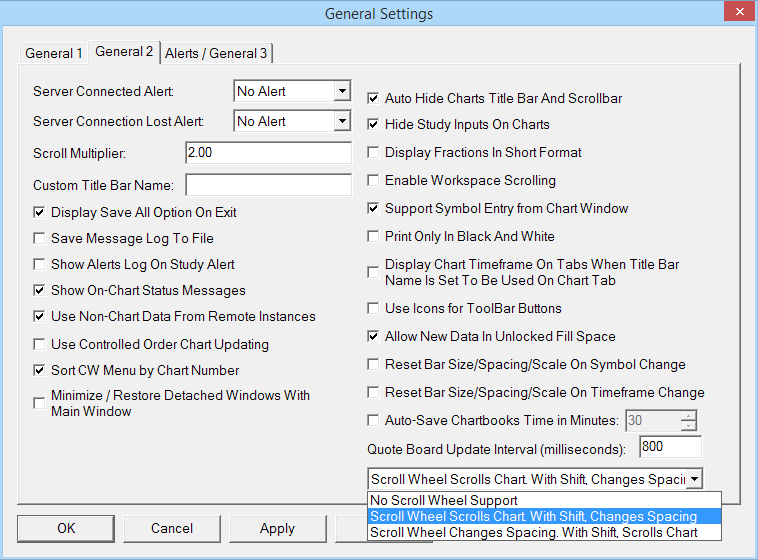Toggle Support Symbol Entry from Chart Window
758x560 pixels.
click(x=373, y=208)
